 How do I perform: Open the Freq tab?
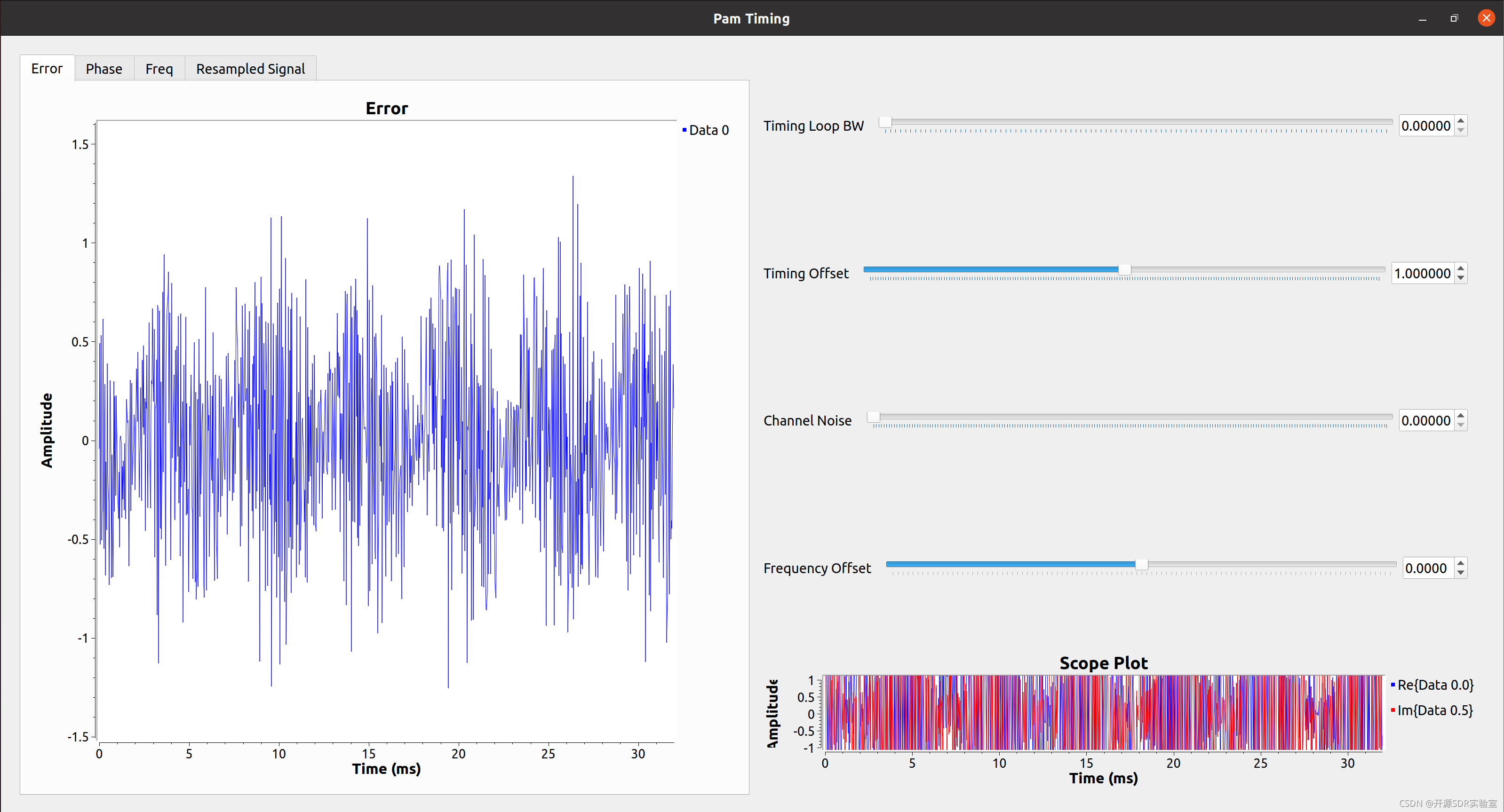click(159, 69)
